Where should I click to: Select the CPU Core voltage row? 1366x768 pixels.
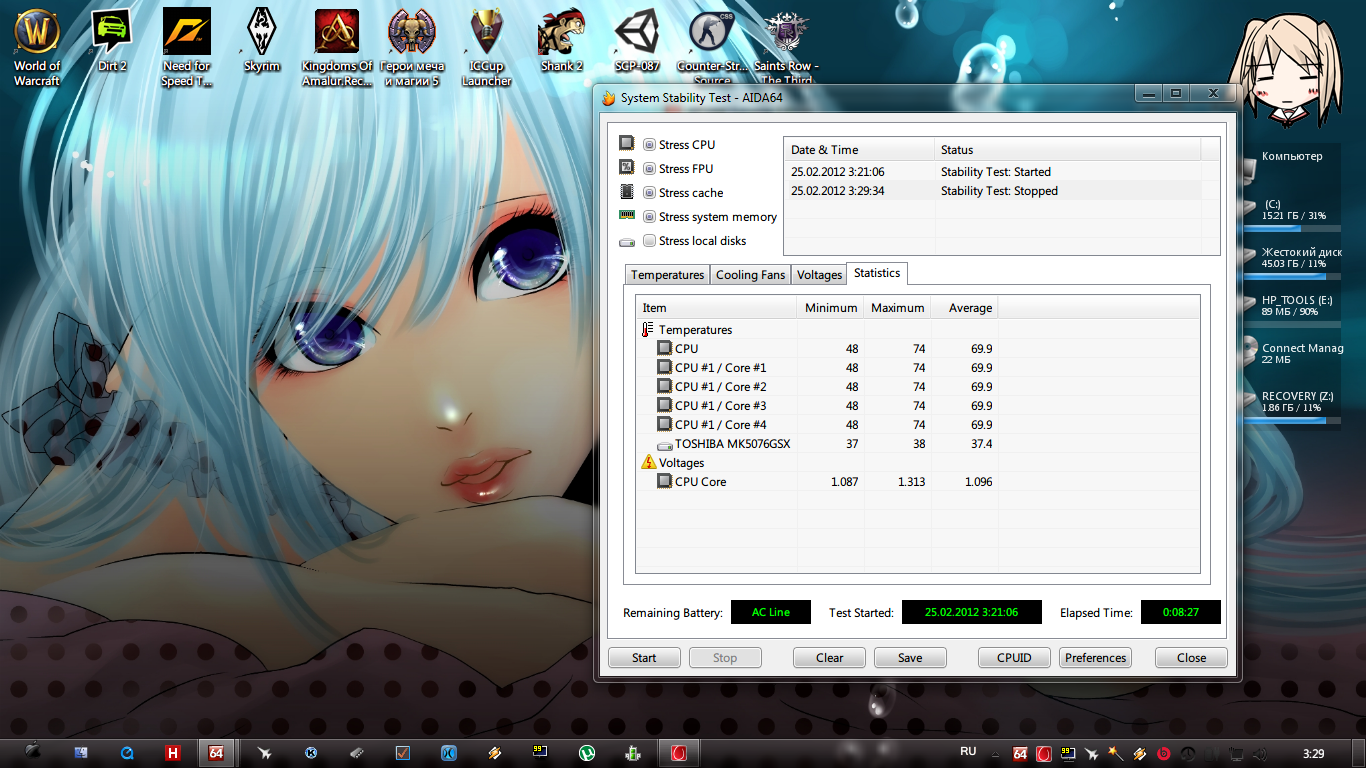(x=917, y=482)
